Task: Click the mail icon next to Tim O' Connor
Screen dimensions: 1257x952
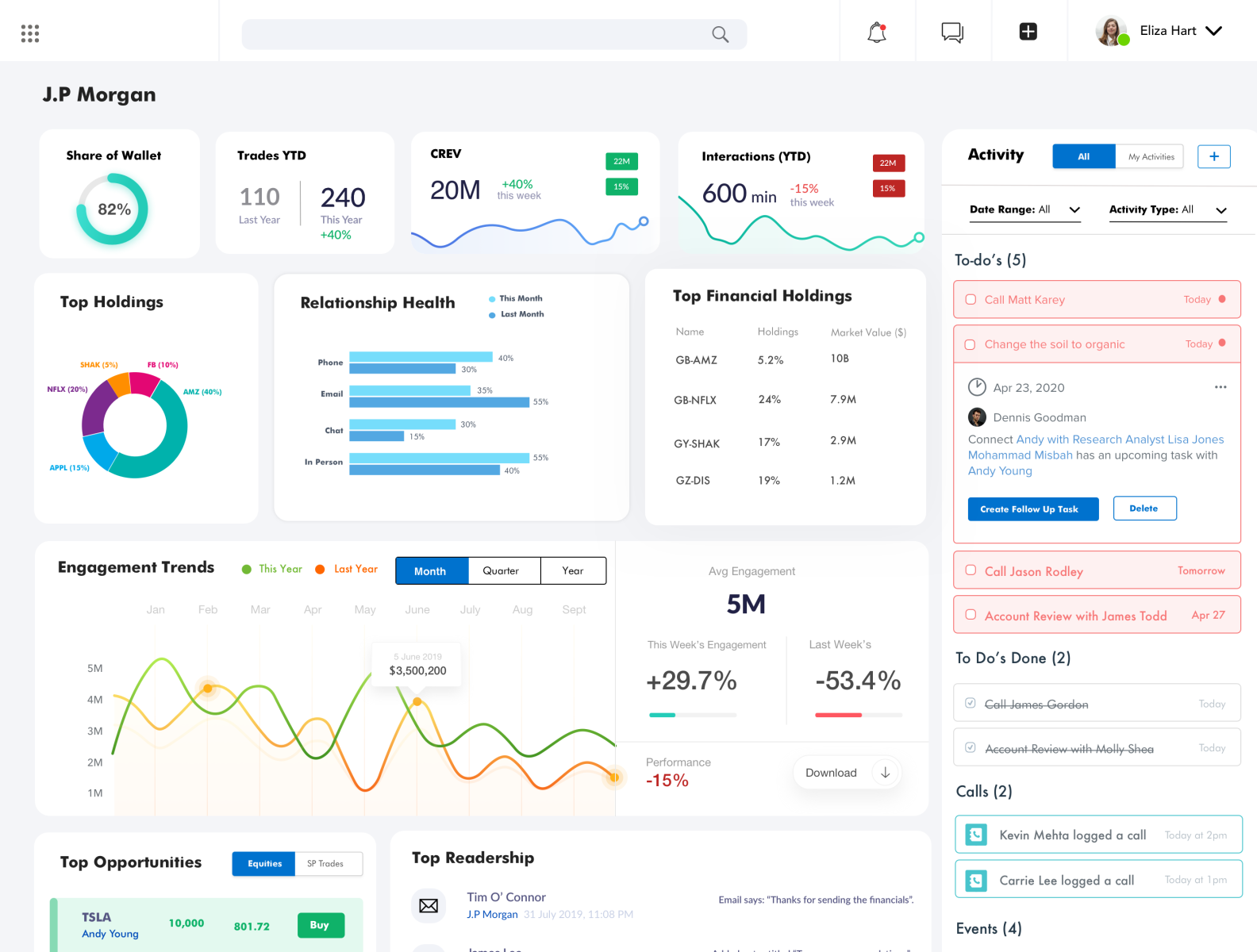Action: pyautogui.click(x=429, y=906)
